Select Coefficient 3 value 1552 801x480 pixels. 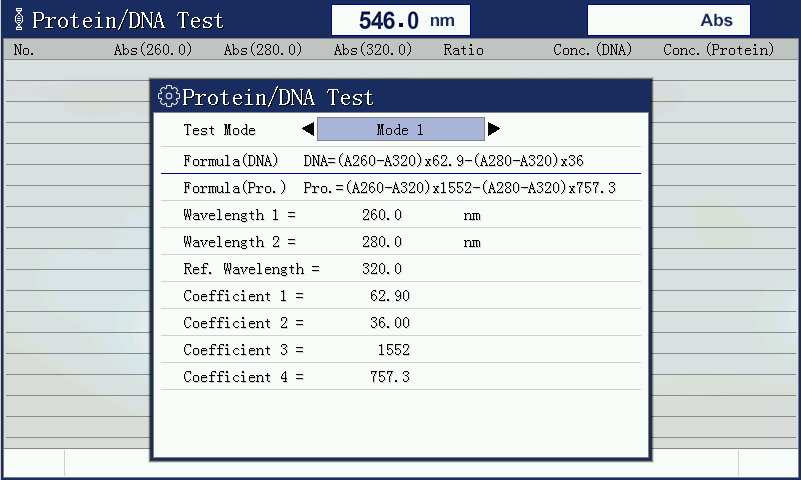point(393,350)
